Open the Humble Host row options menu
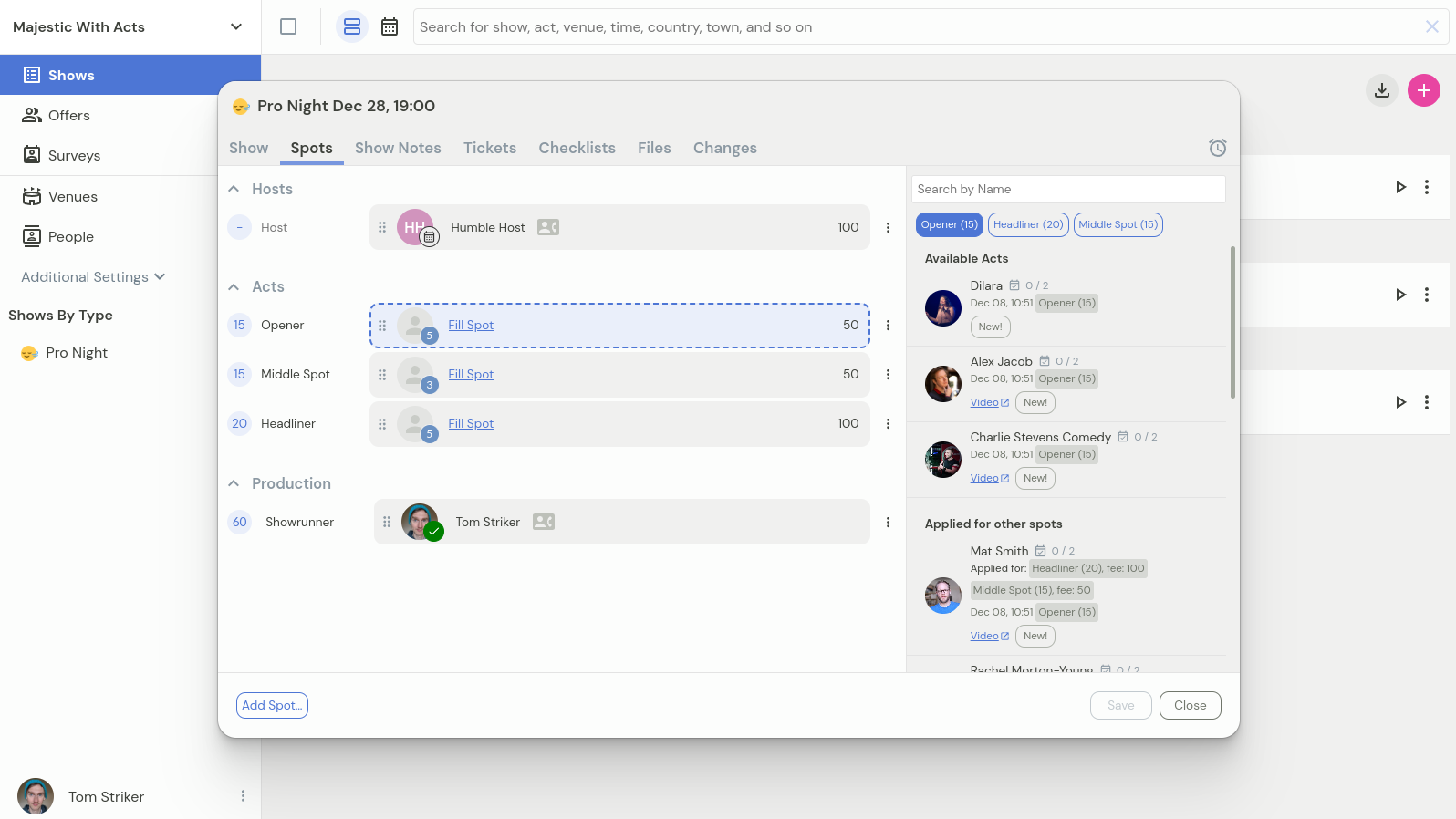Screen dimensions: 1456x819 (x=888, y=227)
